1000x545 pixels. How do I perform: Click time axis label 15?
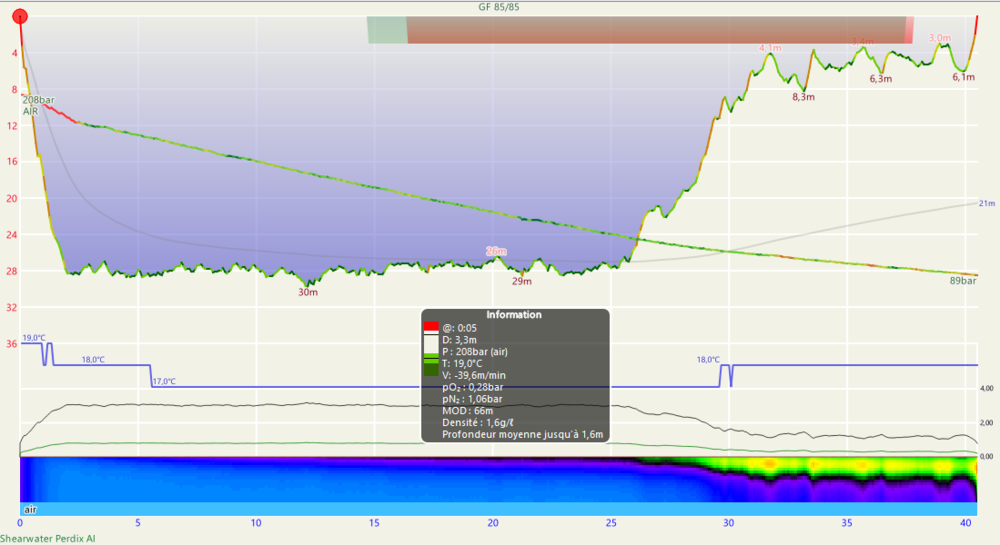coord(374,523)
